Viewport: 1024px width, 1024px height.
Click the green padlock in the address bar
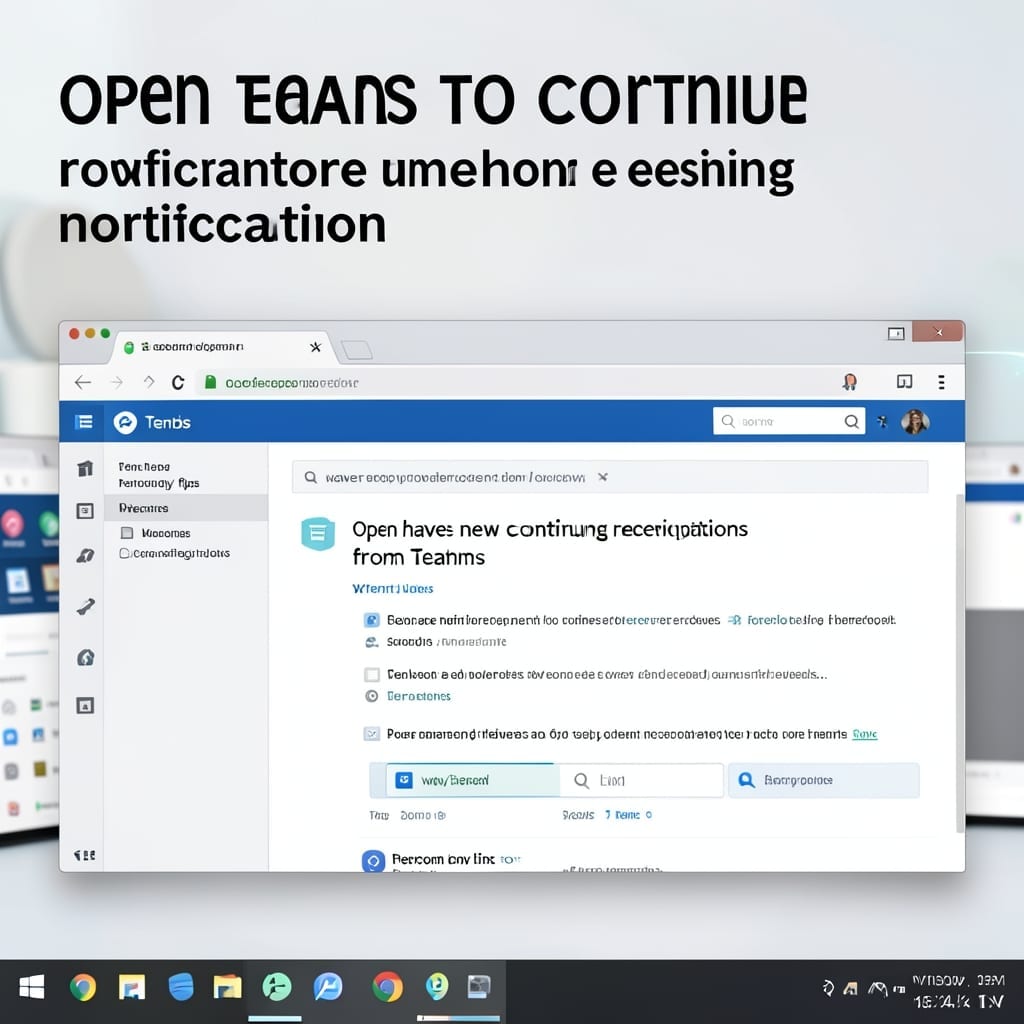click(x=210, y=382)
